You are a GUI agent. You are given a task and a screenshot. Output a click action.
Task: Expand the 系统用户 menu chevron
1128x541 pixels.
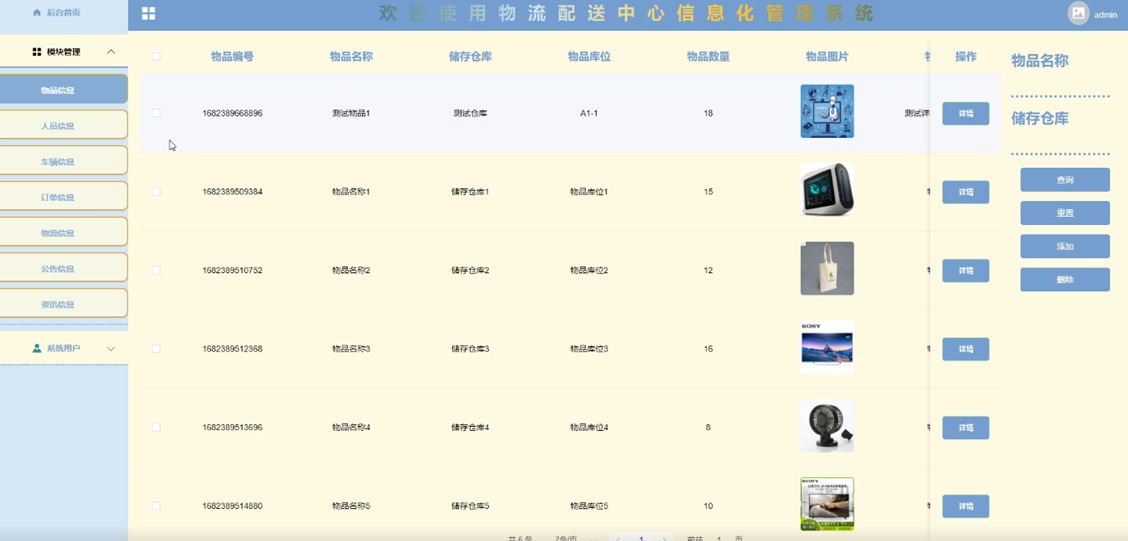(111, 349)
